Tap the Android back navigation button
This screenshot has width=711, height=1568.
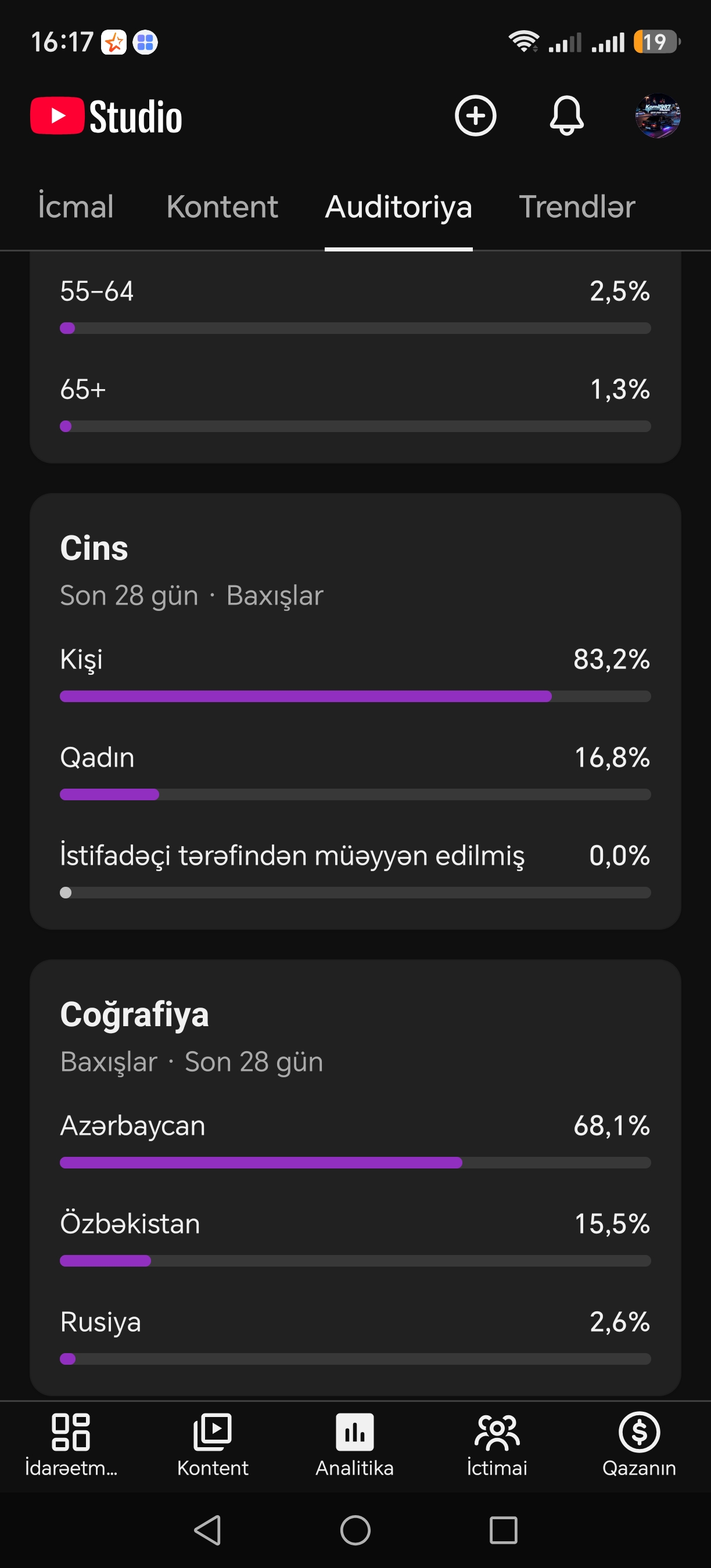(x=207, y=1530)
